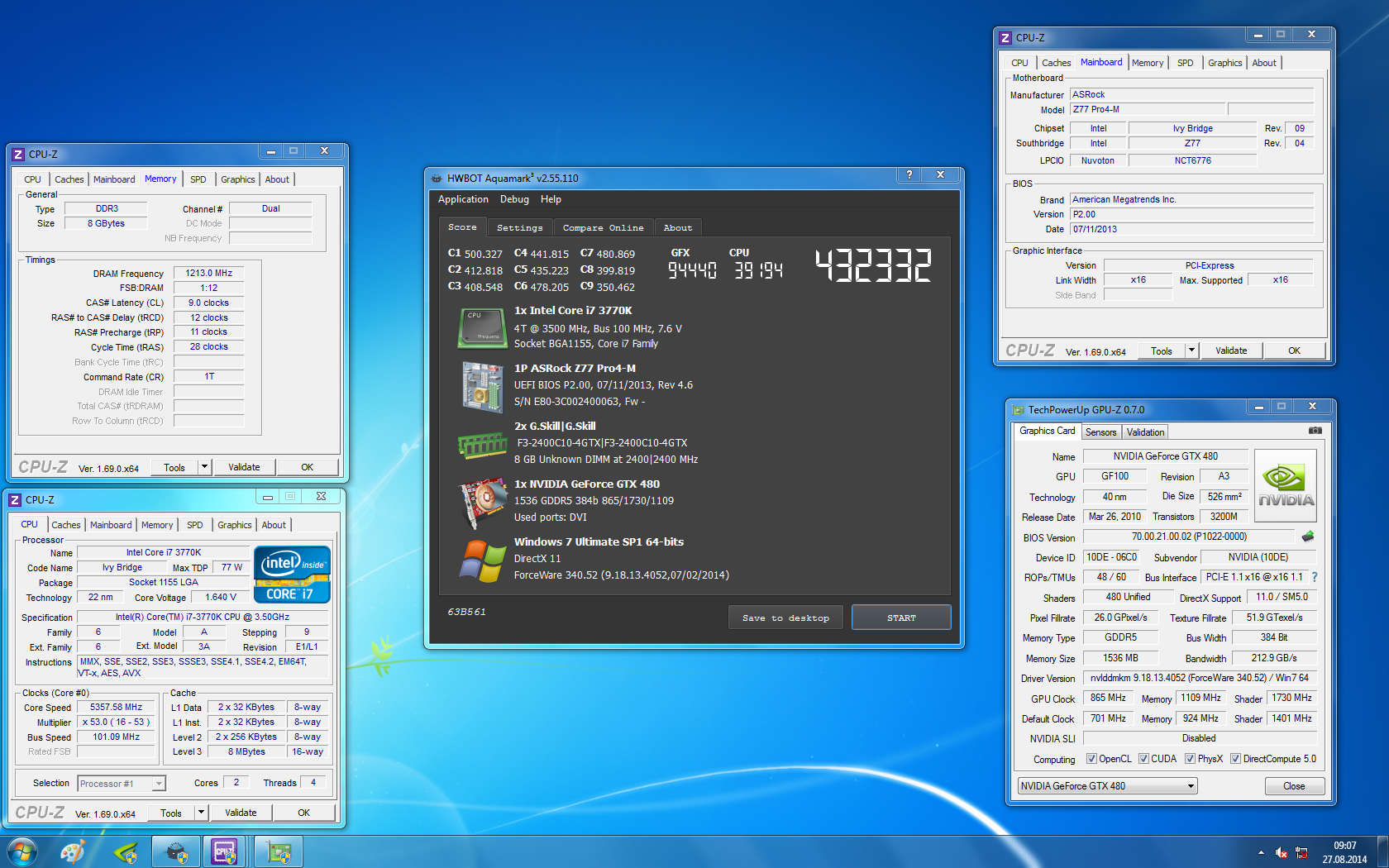1389x868 pixels.
Task: Open the NVIDIA taskbar icon
Action: (125, 851)
